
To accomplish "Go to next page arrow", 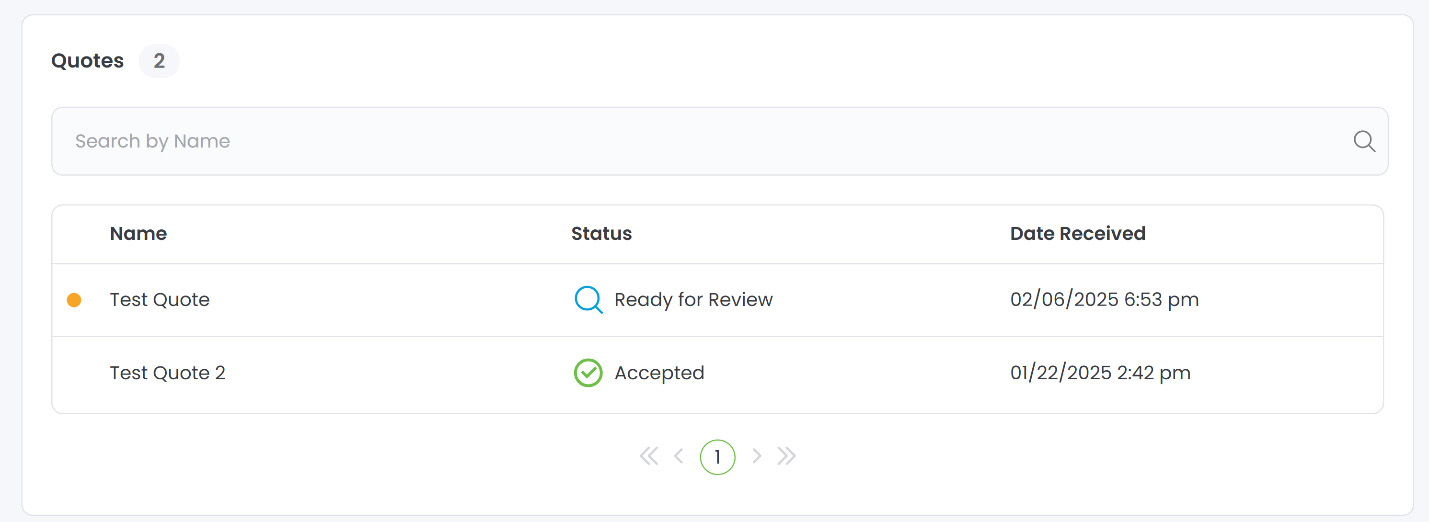I will pos(757,457).
